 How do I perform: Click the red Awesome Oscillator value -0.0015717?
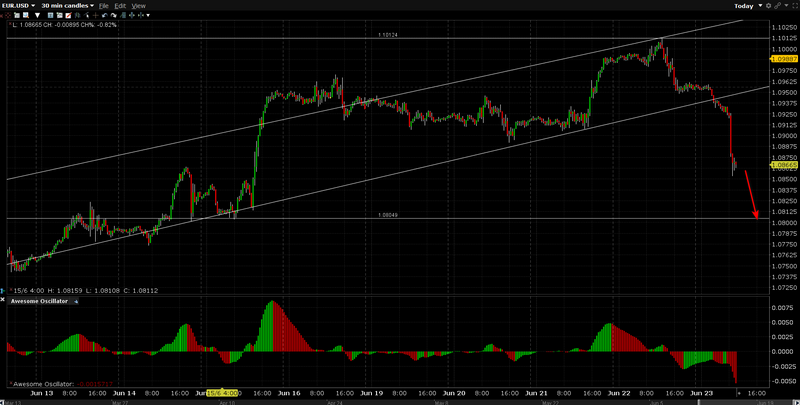click(x=95, y=384)
